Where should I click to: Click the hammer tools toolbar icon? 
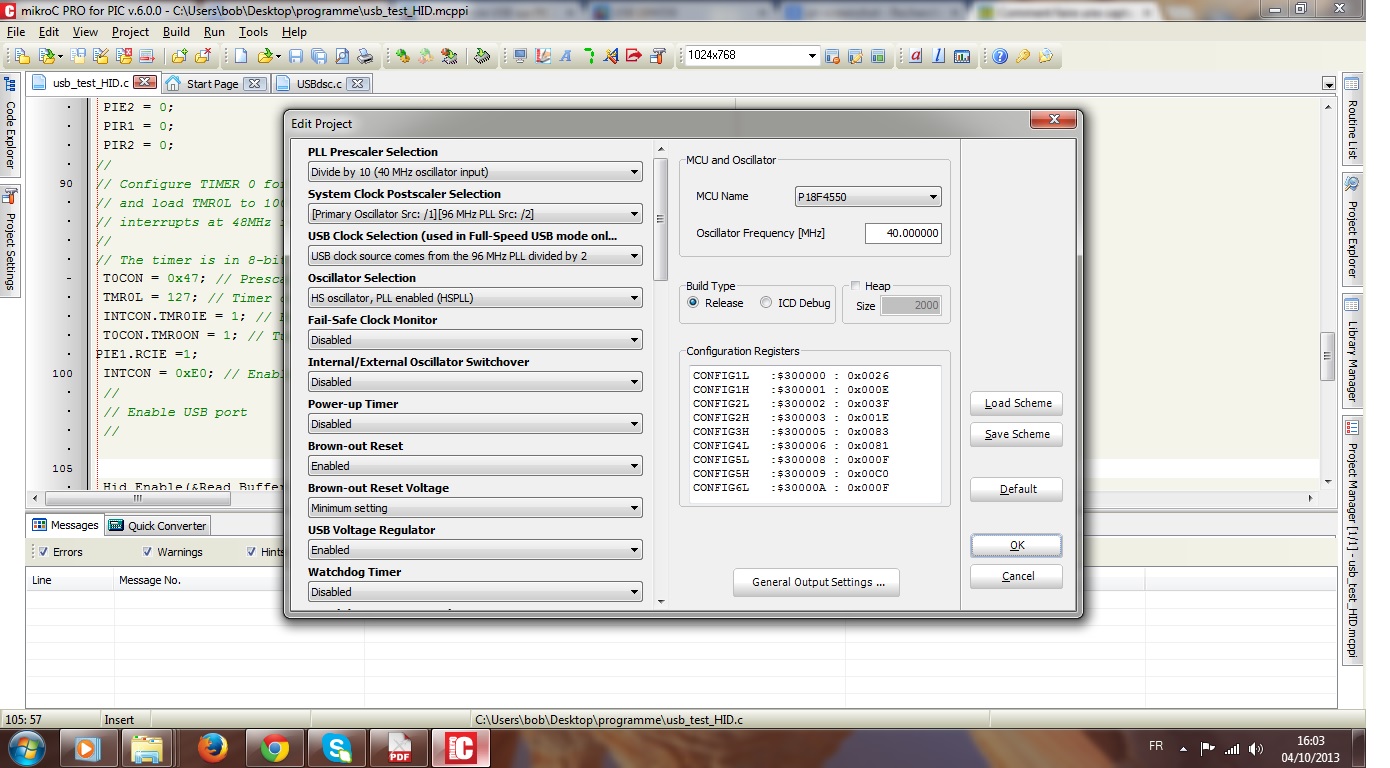click(x=657, y=56)
